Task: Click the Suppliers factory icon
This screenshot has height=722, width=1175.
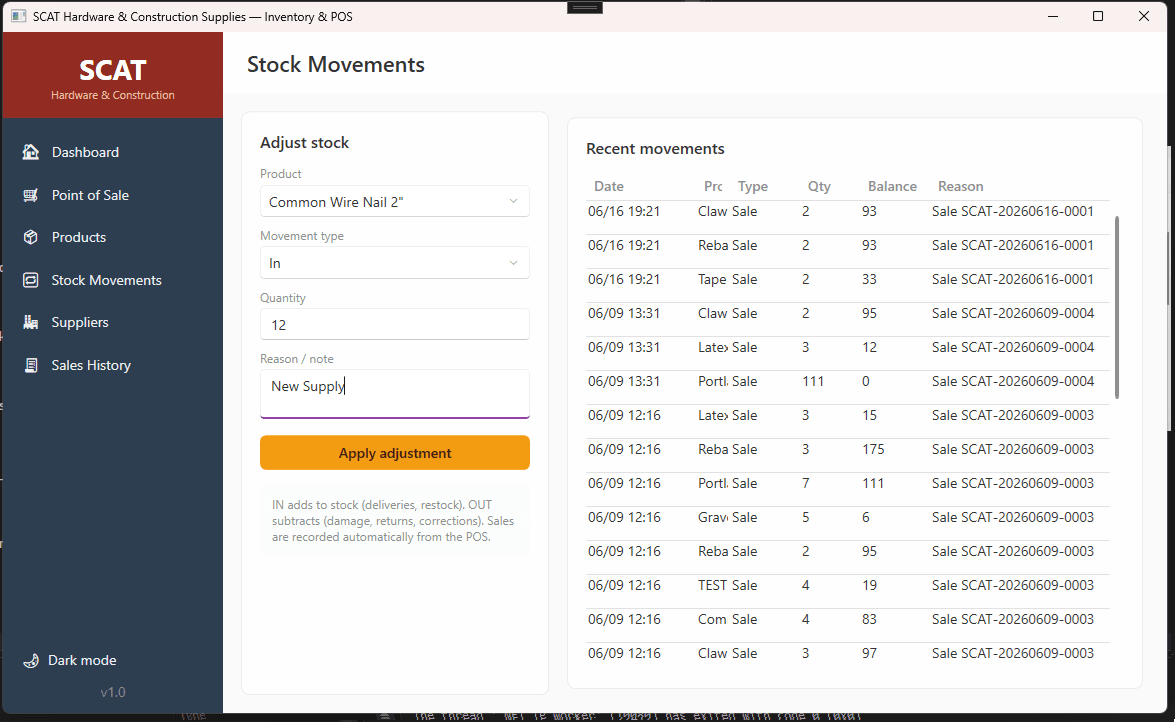Action: pyautogui.click(x=31, y=322)
